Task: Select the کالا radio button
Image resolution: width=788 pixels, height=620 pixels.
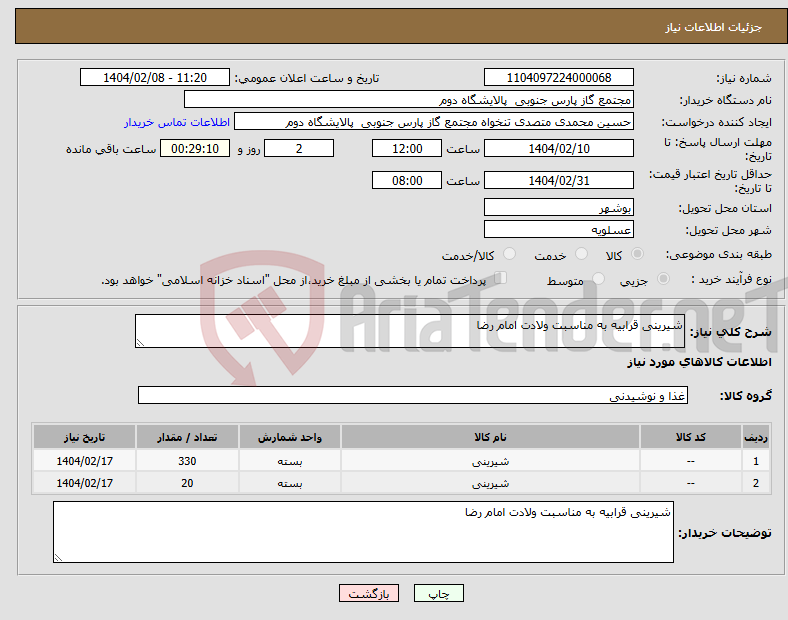Action: point(637,254)
